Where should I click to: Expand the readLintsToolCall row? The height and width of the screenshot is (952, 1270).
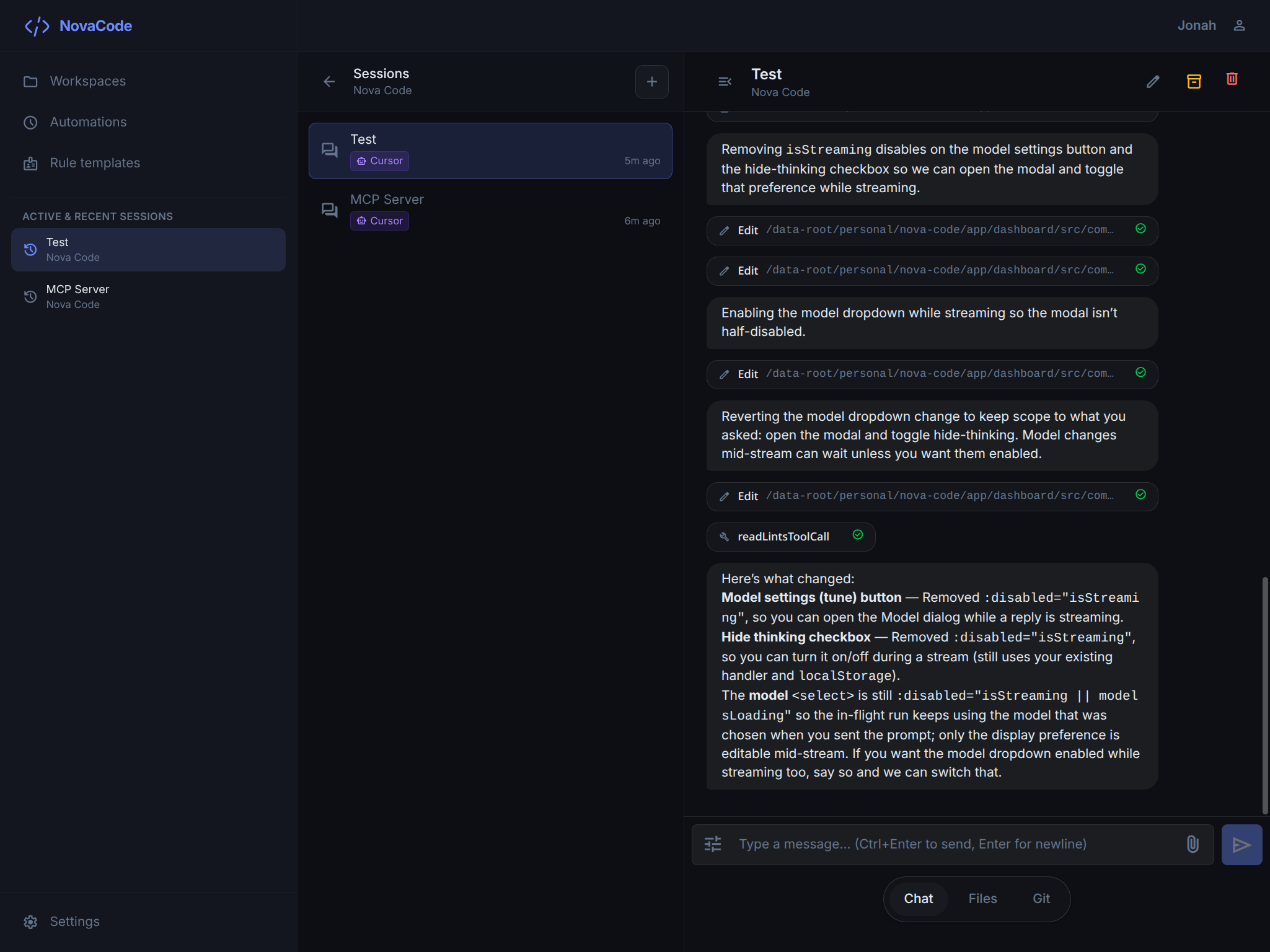[791, 536]
